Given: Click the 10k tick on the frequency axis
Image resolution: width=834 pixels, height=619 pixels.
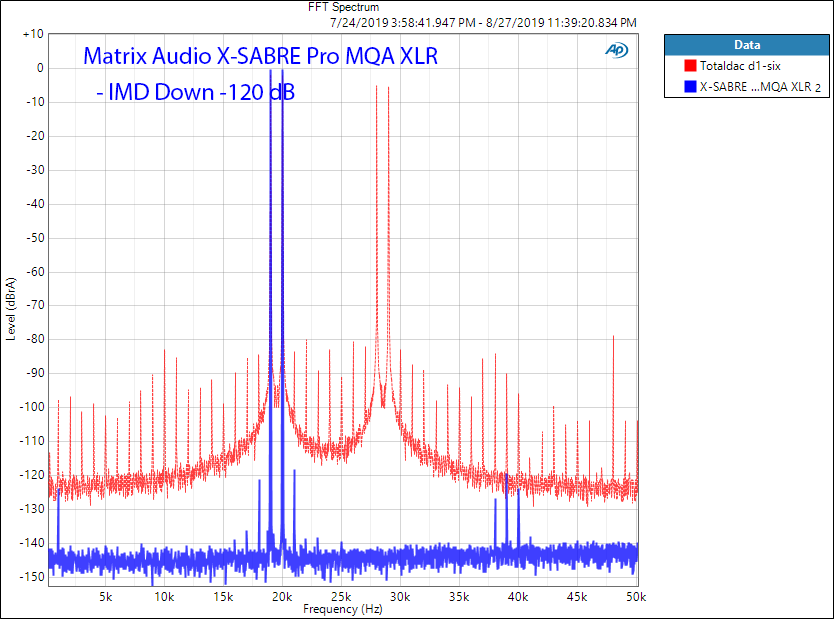Looking at the screenshot, I should (164, 597).
